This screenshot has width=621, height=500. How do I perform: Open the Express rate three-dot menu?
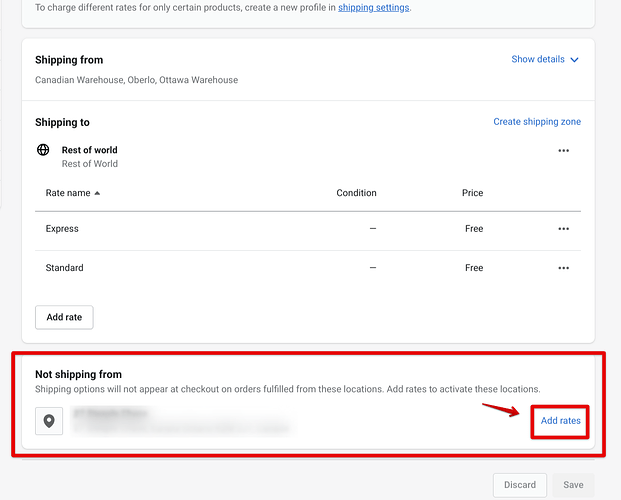coord(564,229)
